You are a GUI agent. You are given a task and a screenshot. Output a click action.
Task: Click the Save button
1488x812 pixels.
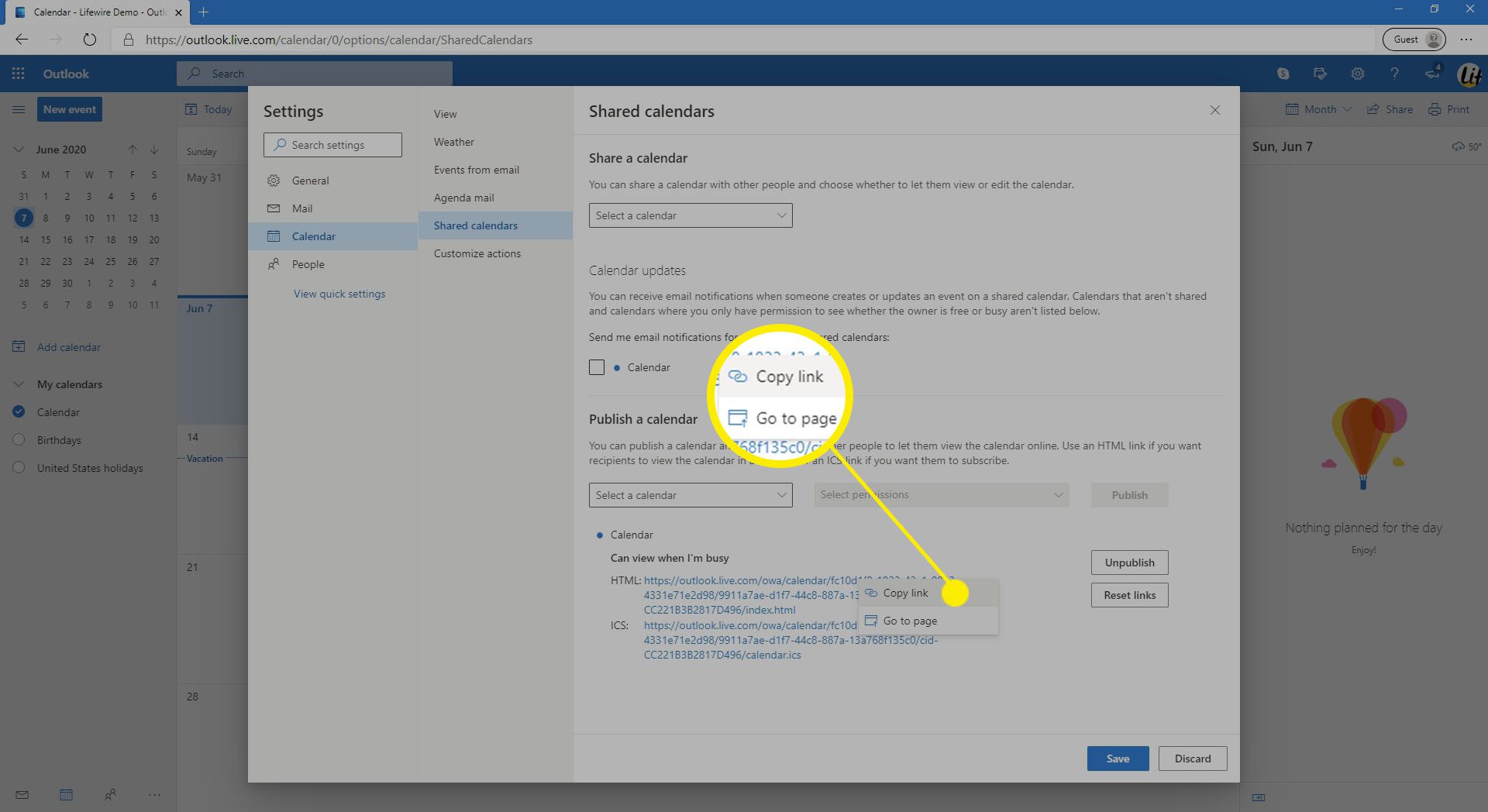(1118, 759)
